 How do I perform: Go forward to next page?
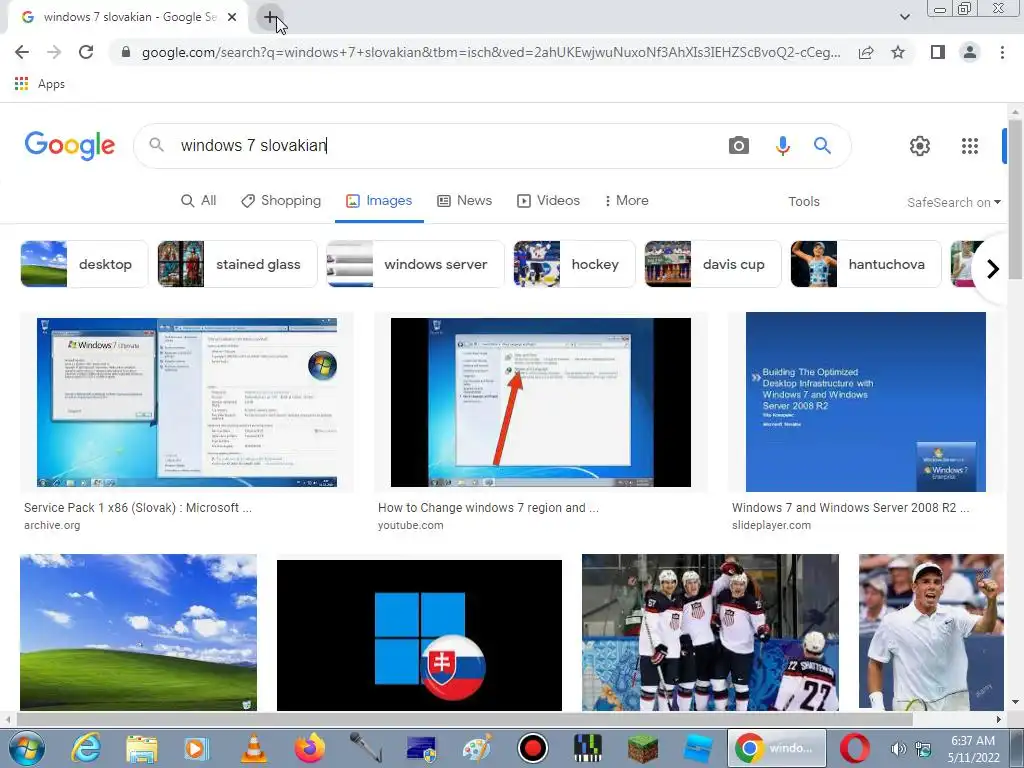point(54,52)
